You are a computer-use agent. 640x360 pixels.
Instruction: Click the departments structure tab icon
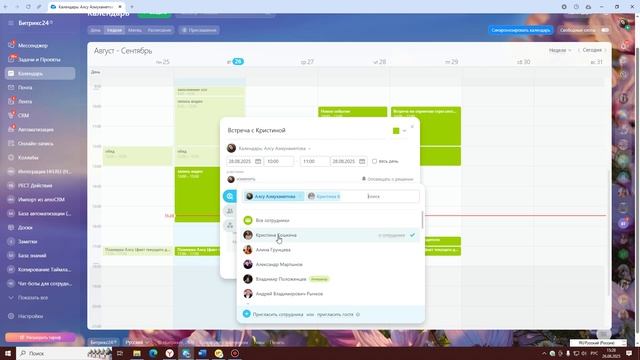(x=230, y=225)
